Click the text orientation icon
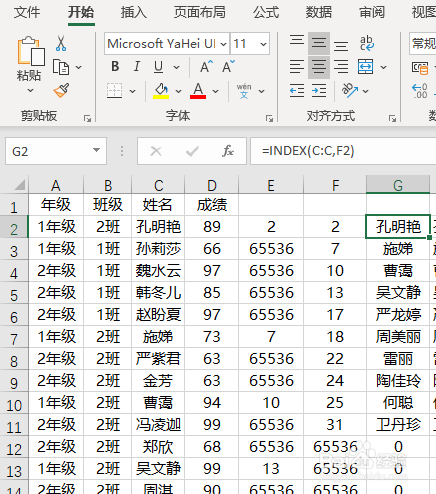436x494 pixels. tap(350, 91)
